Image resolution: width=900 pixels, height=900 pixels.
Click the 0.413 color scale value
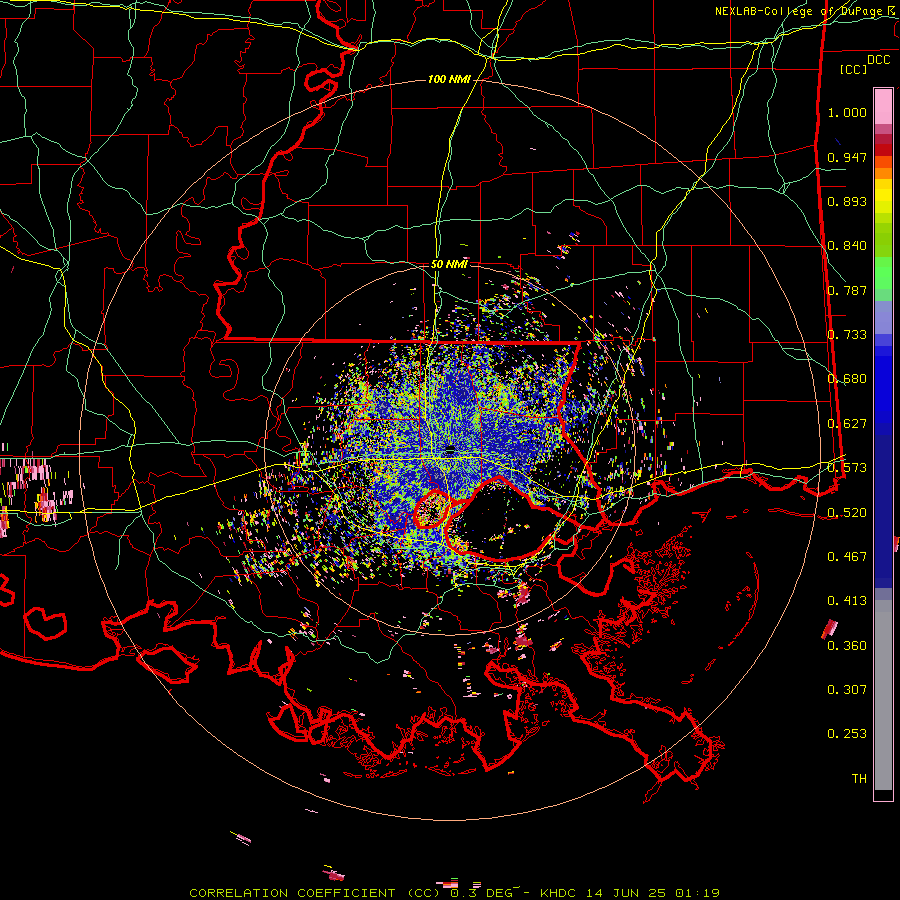tap(847, 601)
